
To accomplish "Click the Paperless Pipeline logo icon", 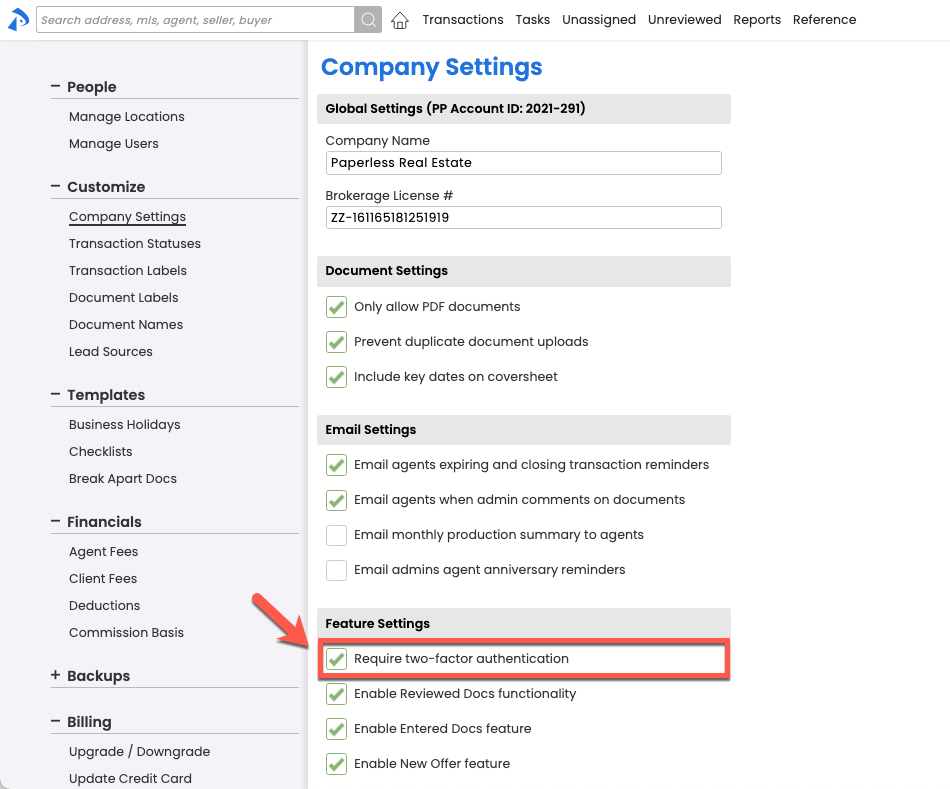I will 18,19.
